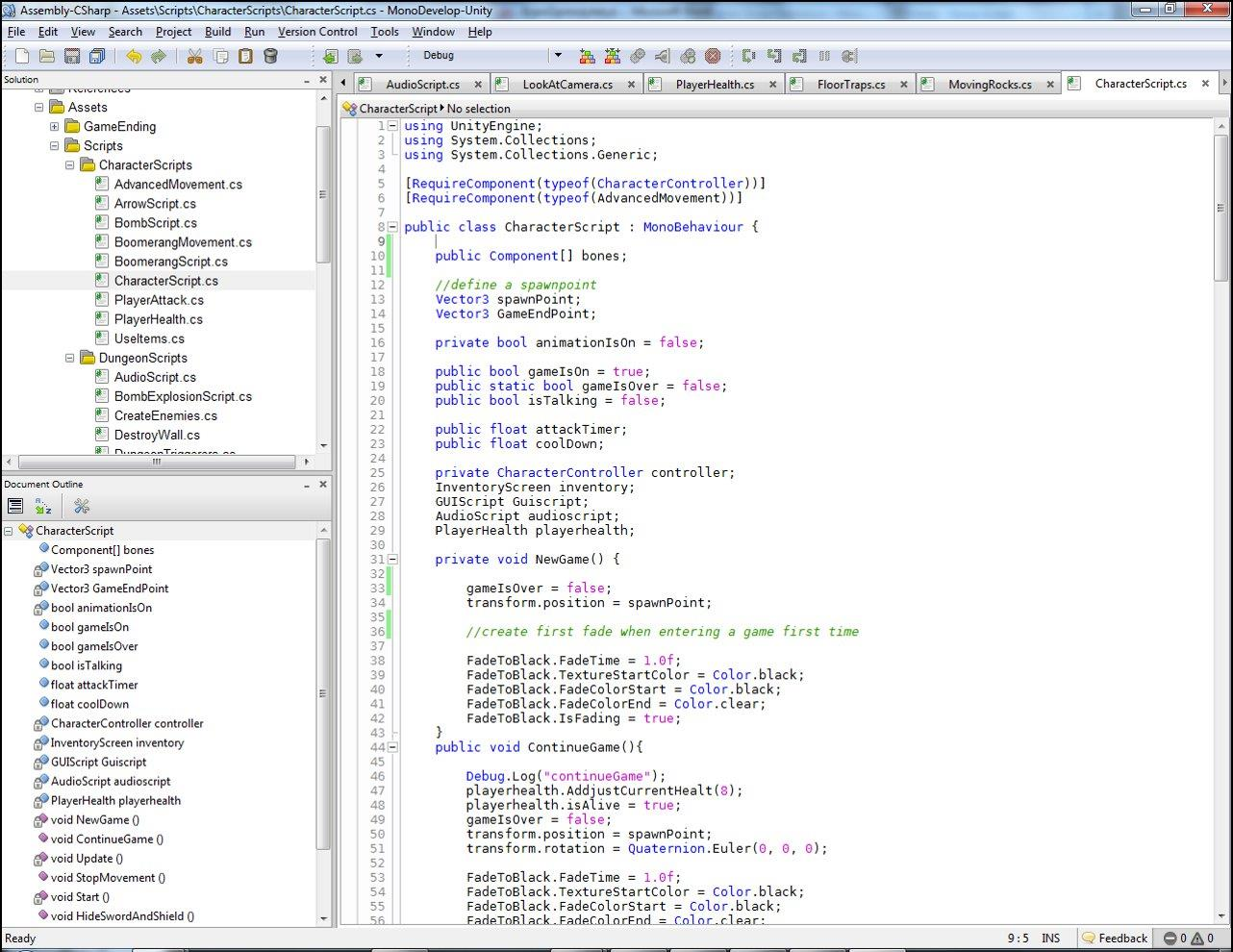Select void StopMovement () in outline
Screen dimensions: 1233x952
(108, 877)
